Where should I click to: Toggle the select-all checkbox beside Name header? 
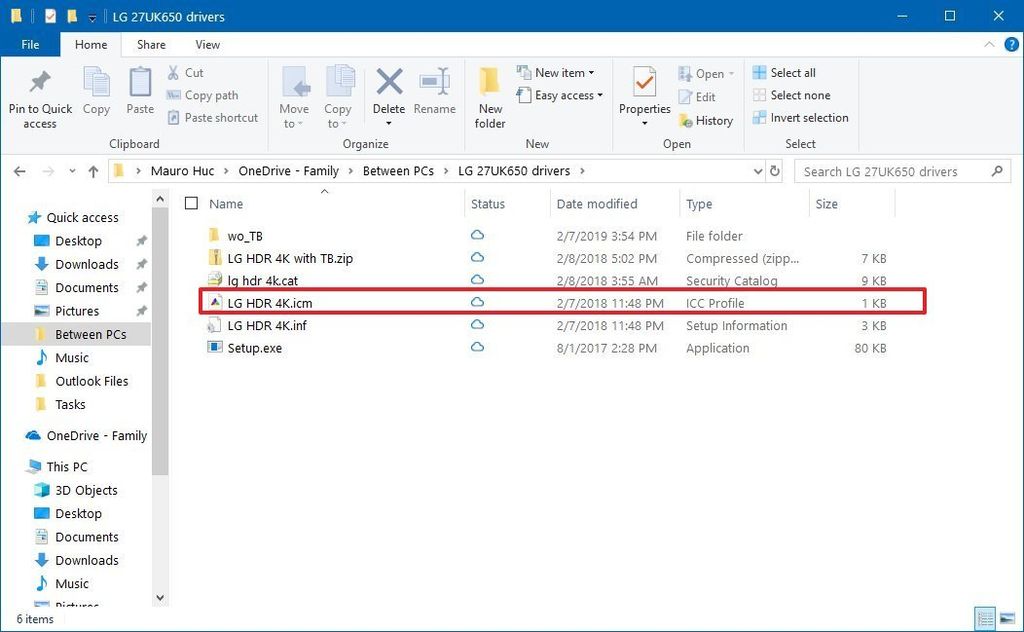pos(191,203)
